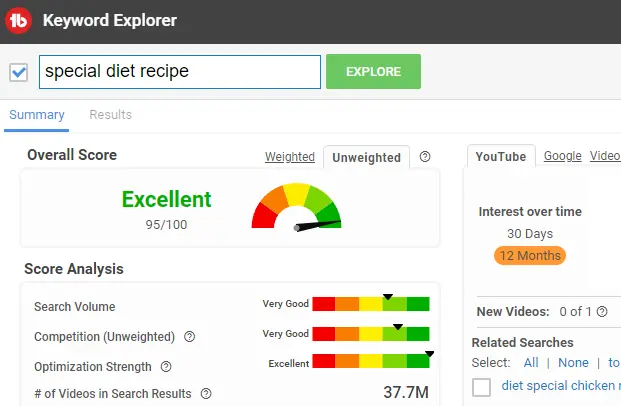Click the Optimization Strength rating bar

[x=371, y=361]
